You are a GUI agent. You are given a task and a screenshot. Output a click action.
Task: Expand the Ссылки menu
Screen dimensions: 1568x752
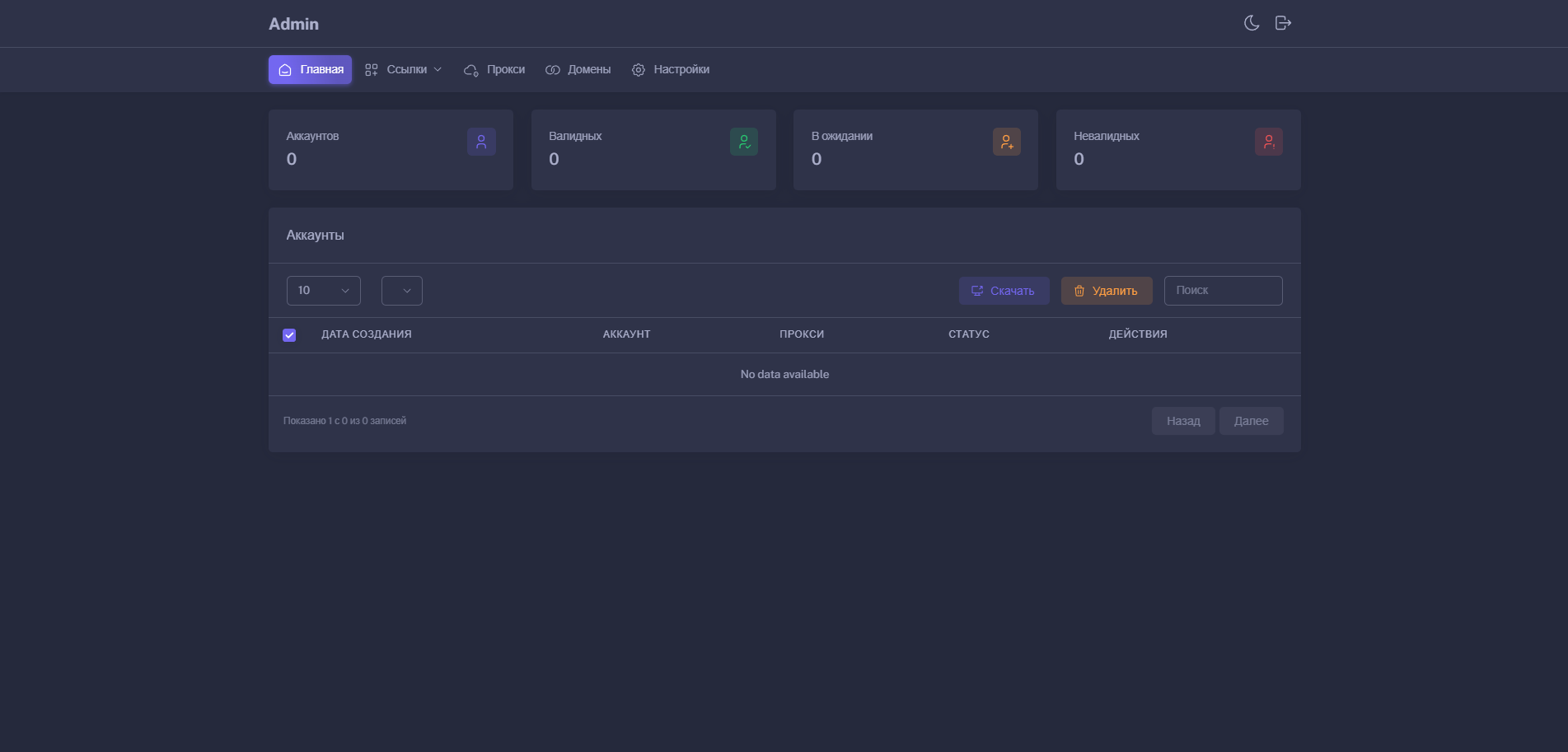coord(404,70)
